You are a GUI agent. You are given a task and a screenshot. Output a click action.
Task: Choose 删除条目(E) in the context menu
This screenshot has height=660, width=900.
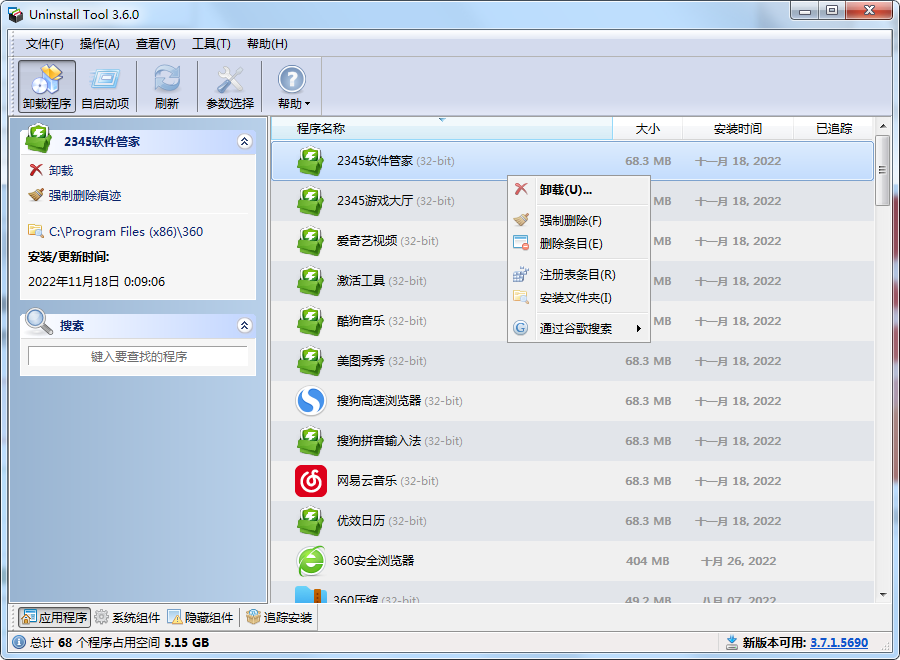pyautogui.click(x=579, y=243)
